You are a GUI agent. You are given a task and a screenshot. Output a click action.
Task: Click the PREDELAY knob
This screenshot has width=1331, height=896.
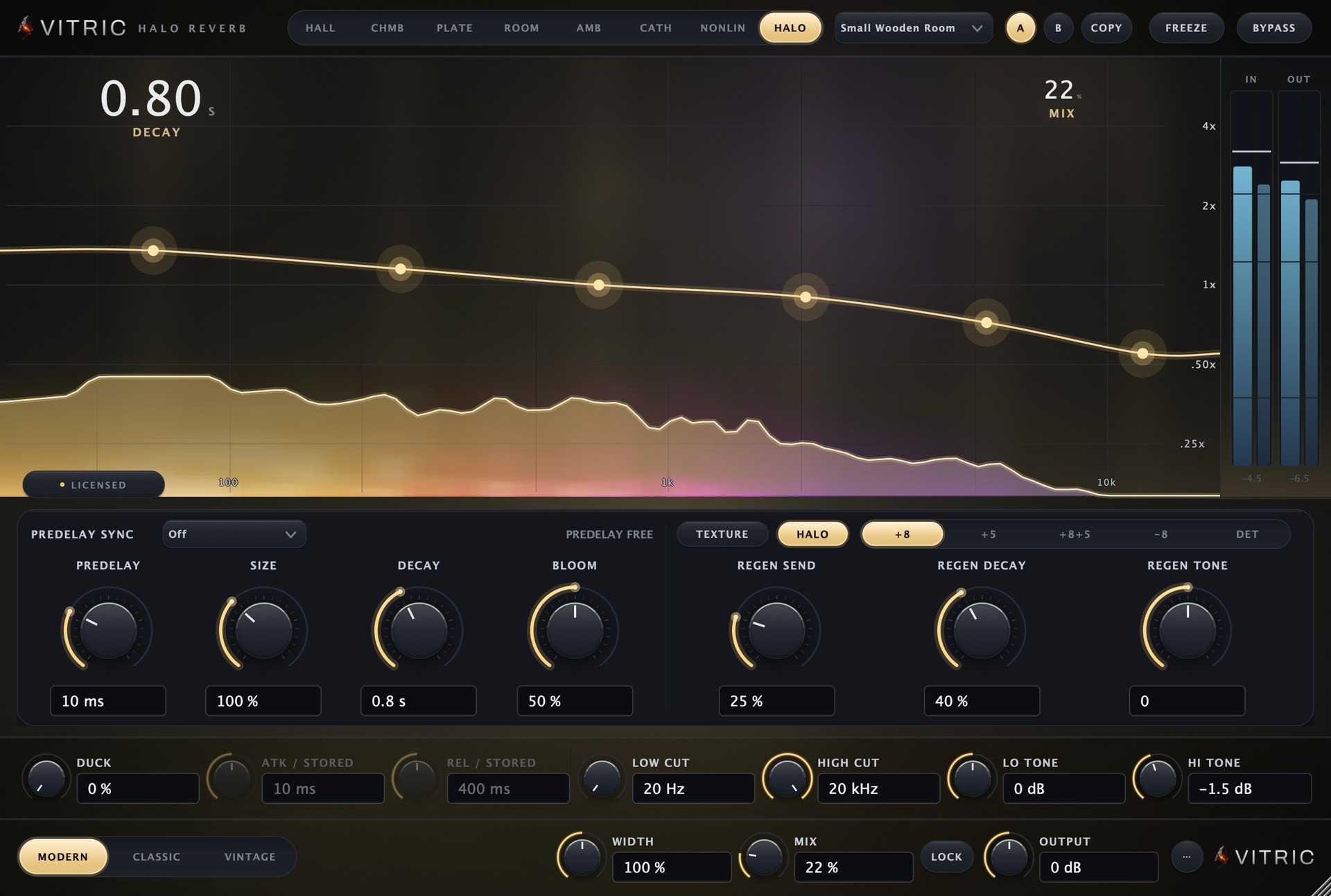tap(108, 630)
